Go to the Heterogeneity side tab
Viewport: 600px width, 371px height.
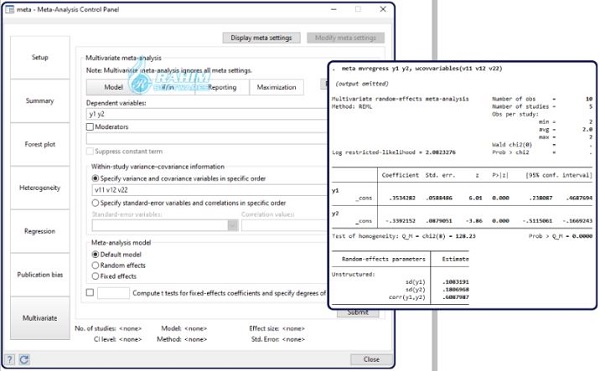[40, 188]
